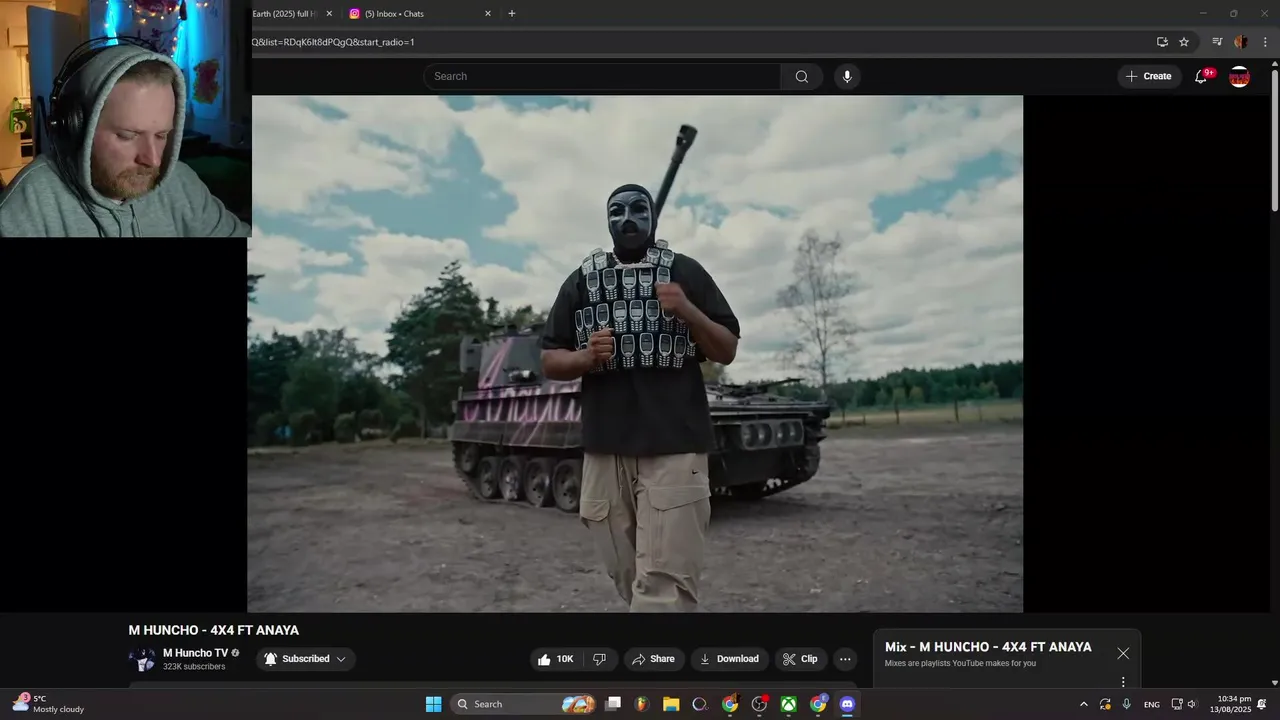This screenshot has width=1280, height=720.
Task: Click the video title M HUNCHO - 4X4 FT ANAYA
Action: pos(214,630)
